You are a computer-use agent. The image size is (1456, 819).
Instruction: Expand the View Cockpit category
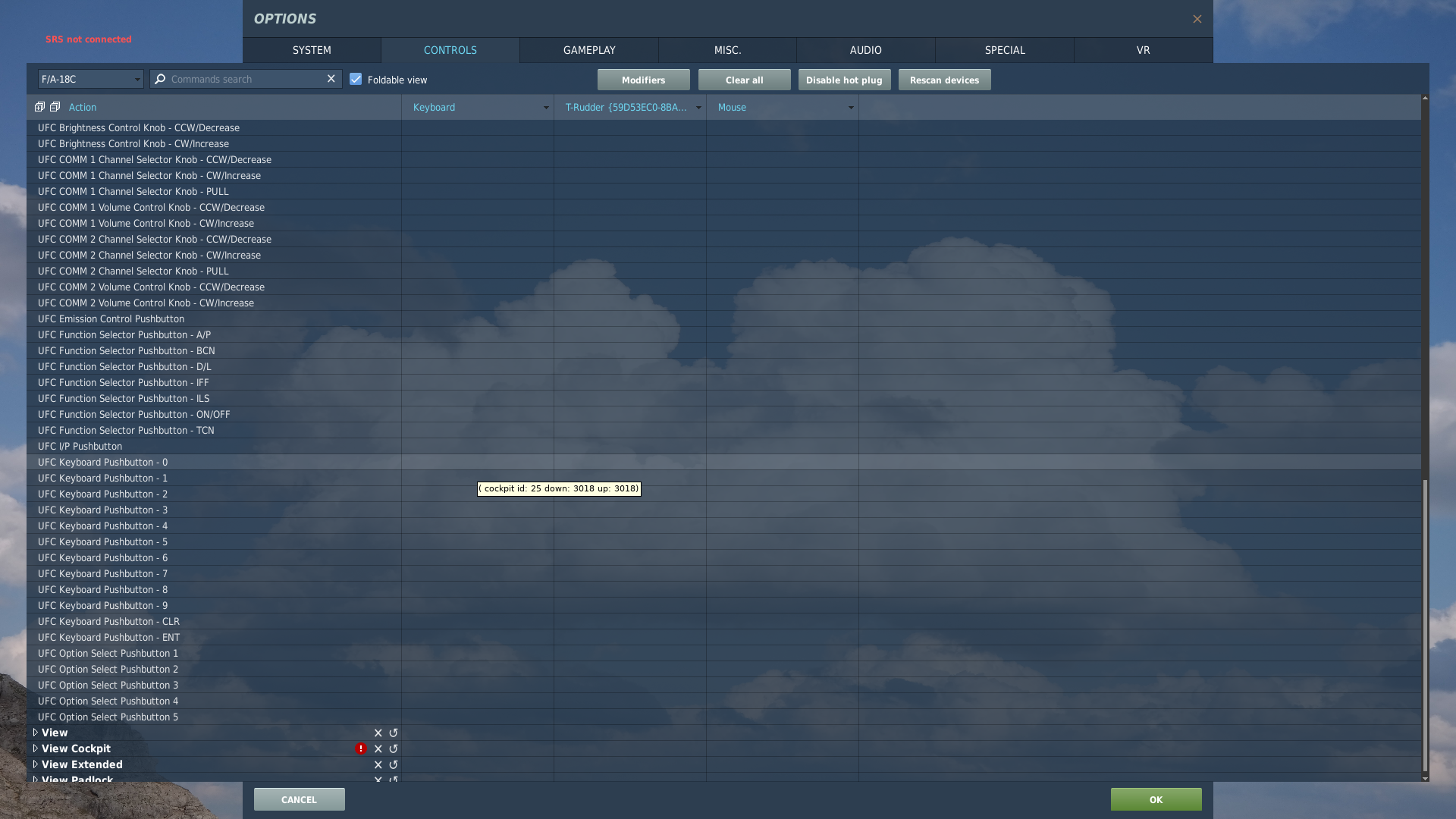coord(35,748)
